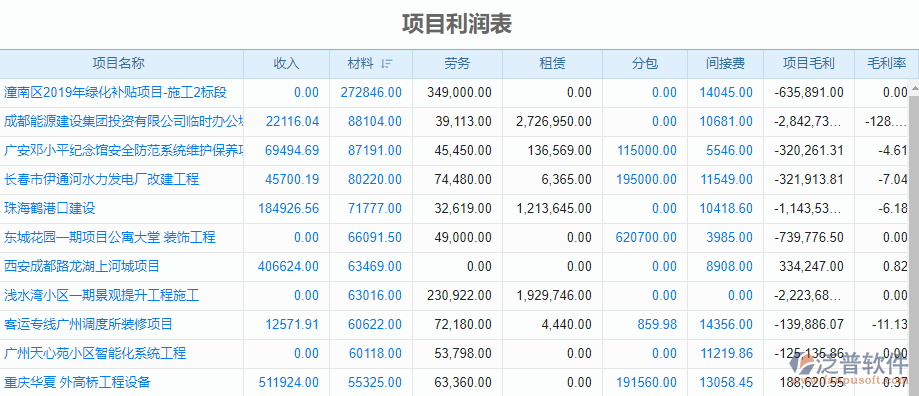Open project 成都能源建设集团投资有限公司临时办公
Viewport: 919px width, 396px height.
[124, 121]
